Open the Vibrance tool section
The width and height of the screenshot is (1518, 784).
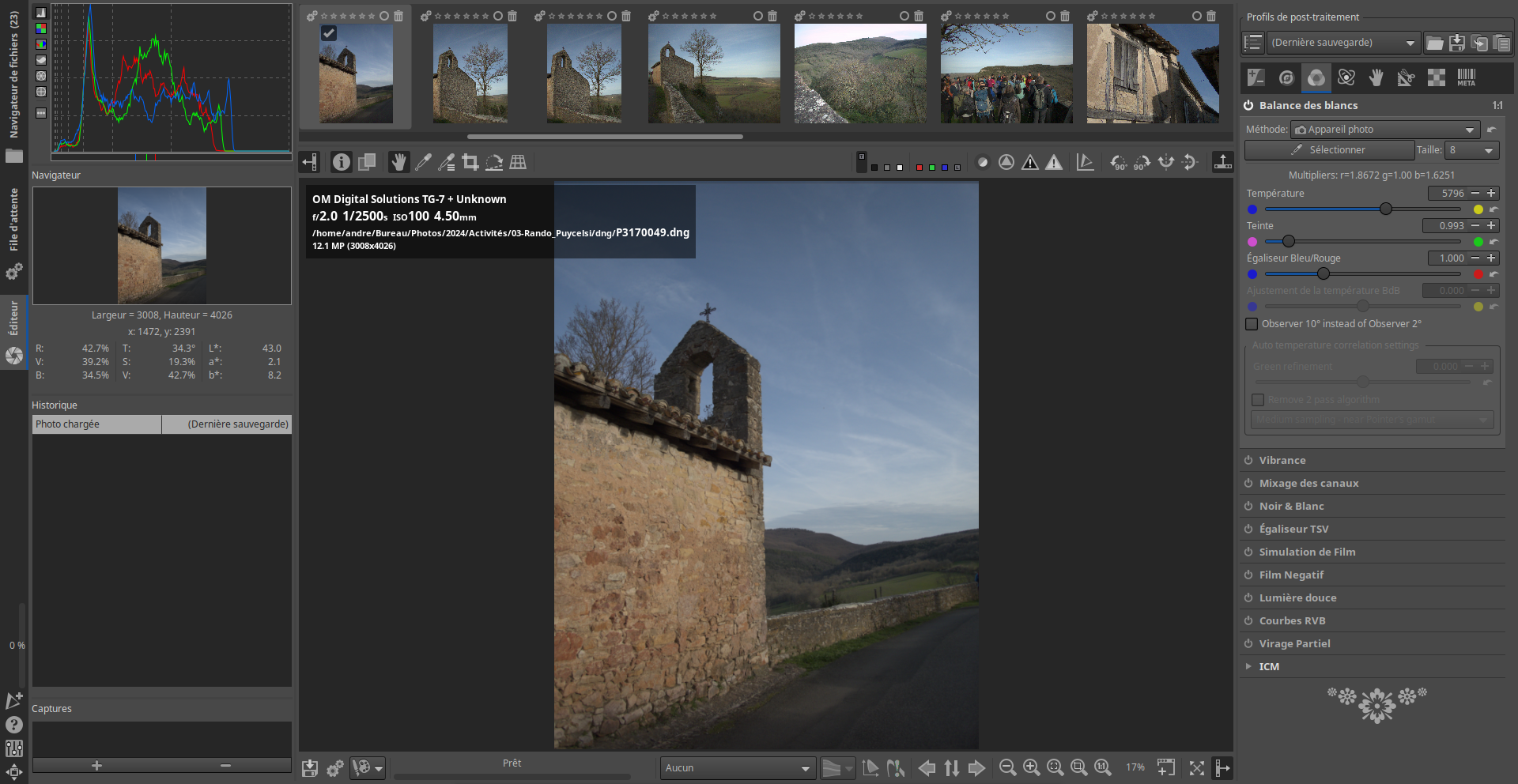[x=1282, y=461]
